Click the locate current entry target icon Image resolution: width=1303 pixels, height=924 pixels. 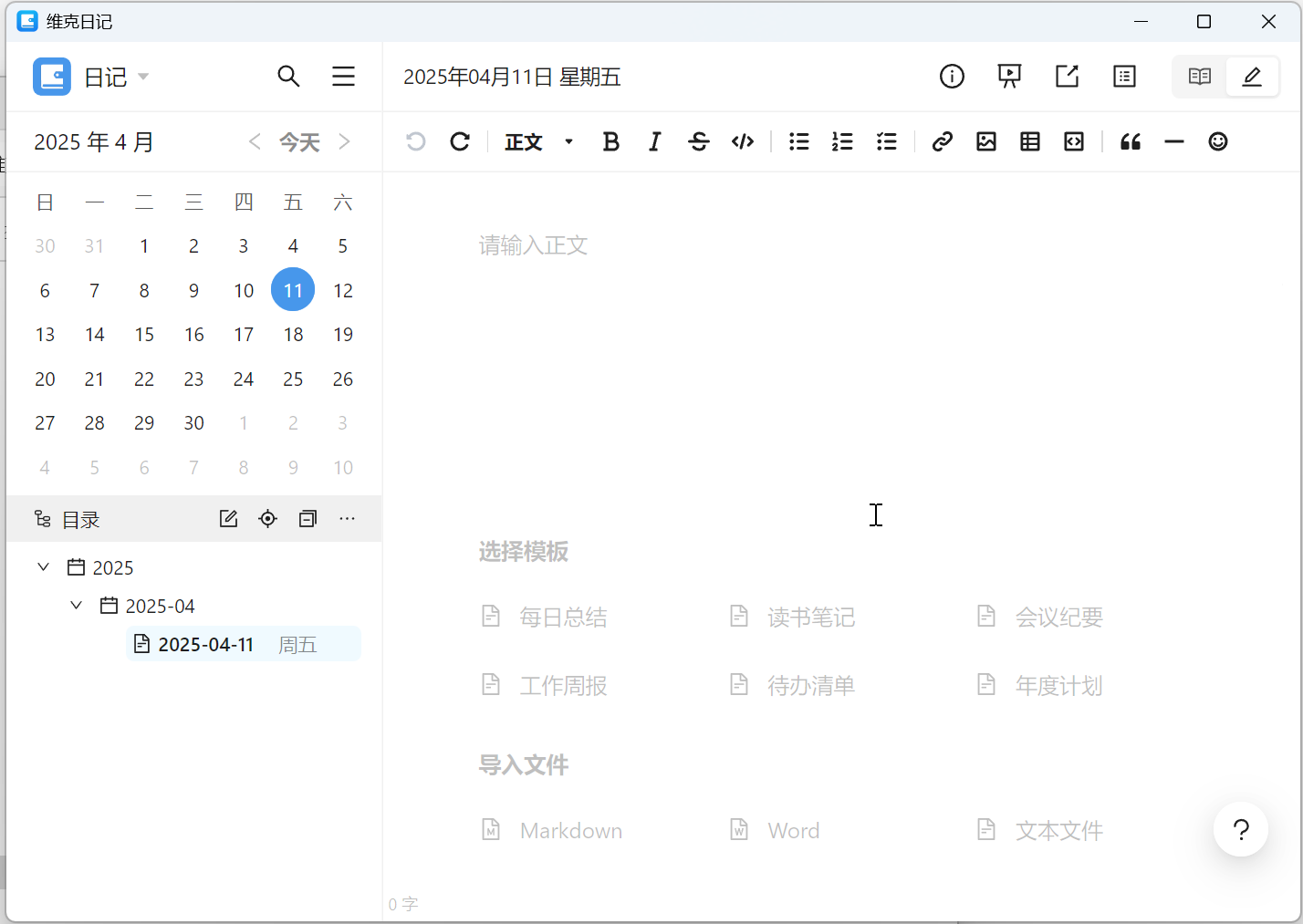click(x=267, y=519)
